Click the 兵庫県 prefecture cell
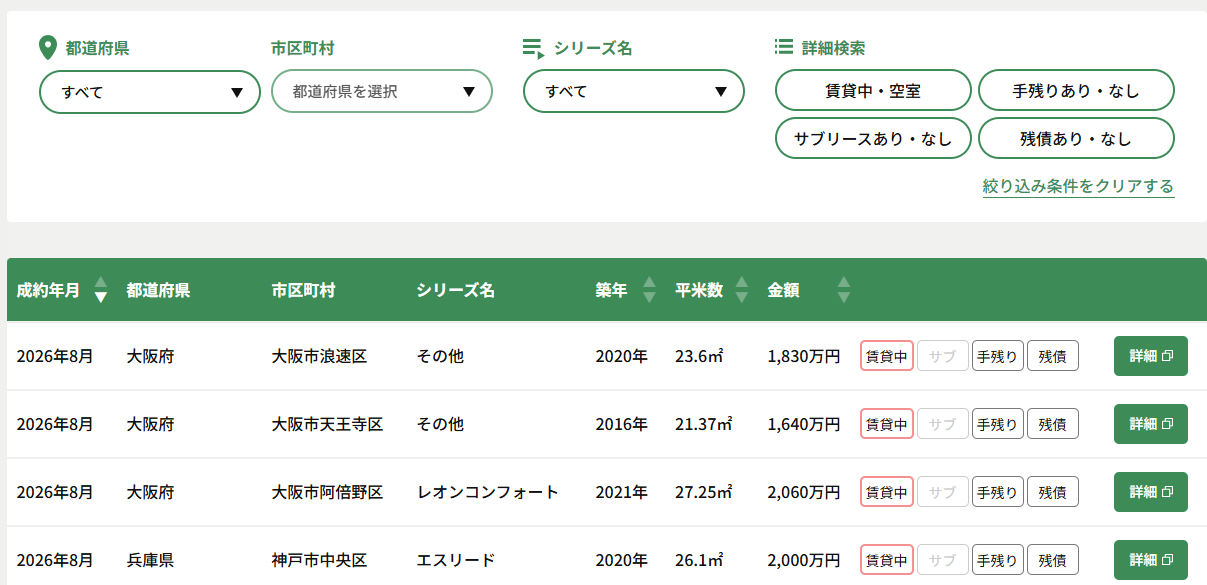Image resolution: width=1207 pixels, height=585 pixels. (150, 560)
